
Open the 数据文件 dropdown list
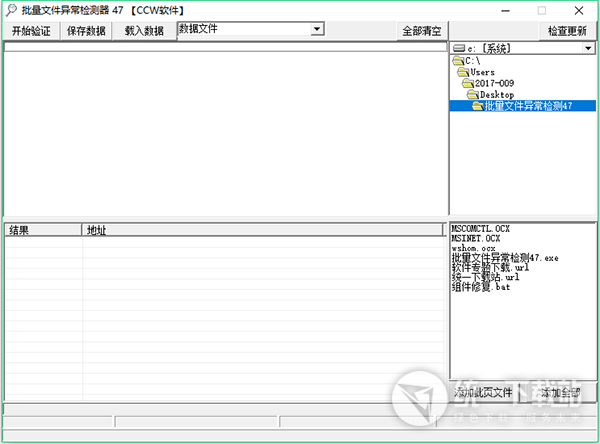pos(317,30)
